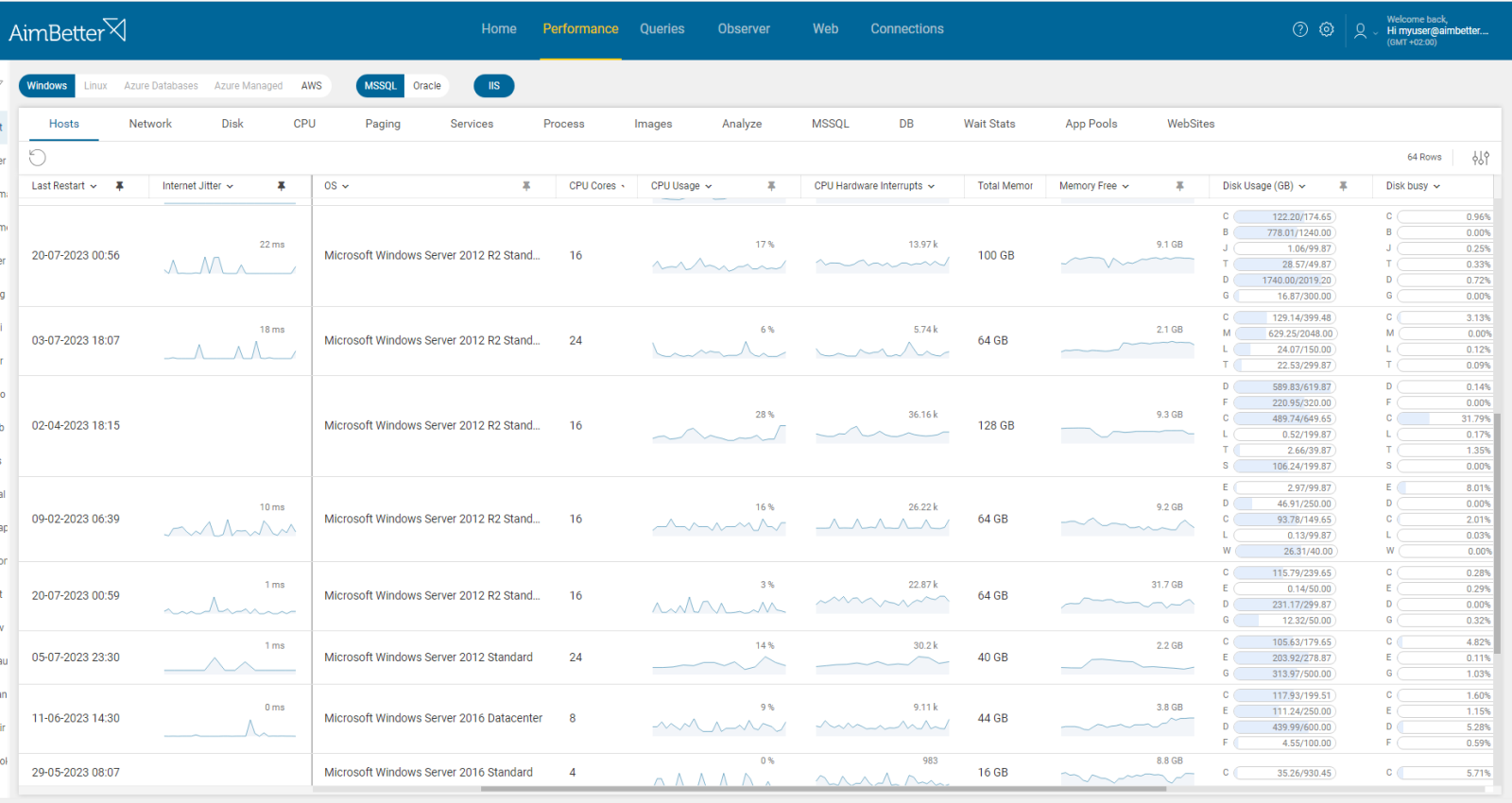Open the help question mark icon
Image resolution: width=1512 pixels, height=803 pixels.
coord(1300,29)
